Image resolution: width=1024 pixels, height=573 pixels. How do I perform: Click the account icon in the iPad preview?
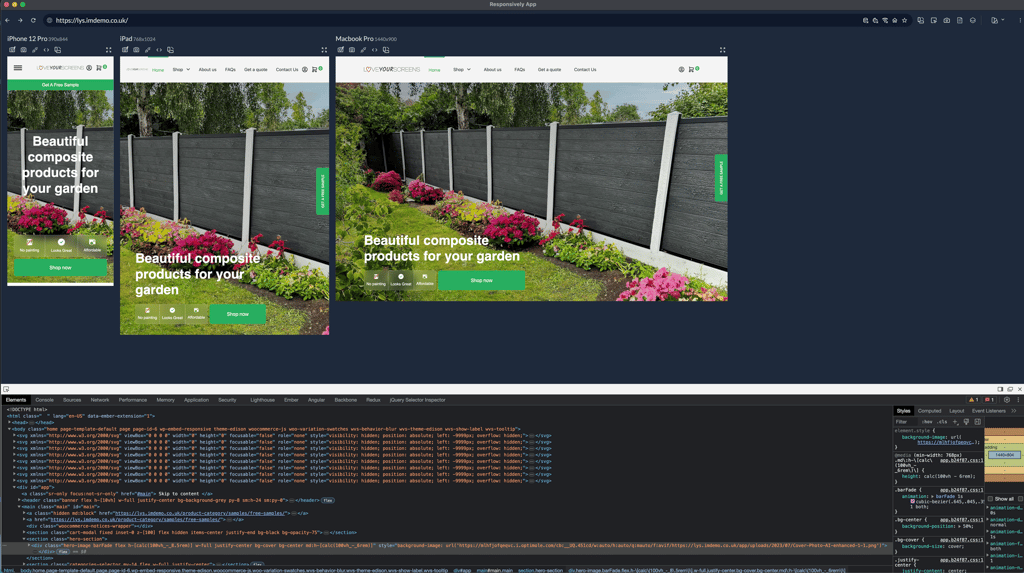tap(304, 69)
